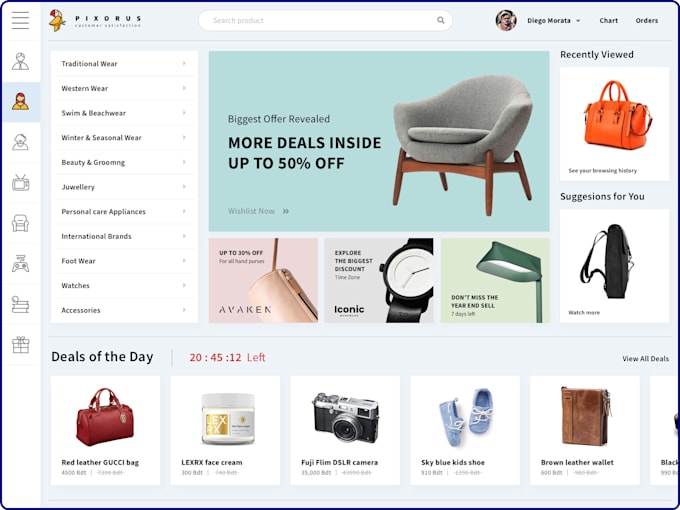Expand the Western Wear arrow

[184, 88]
